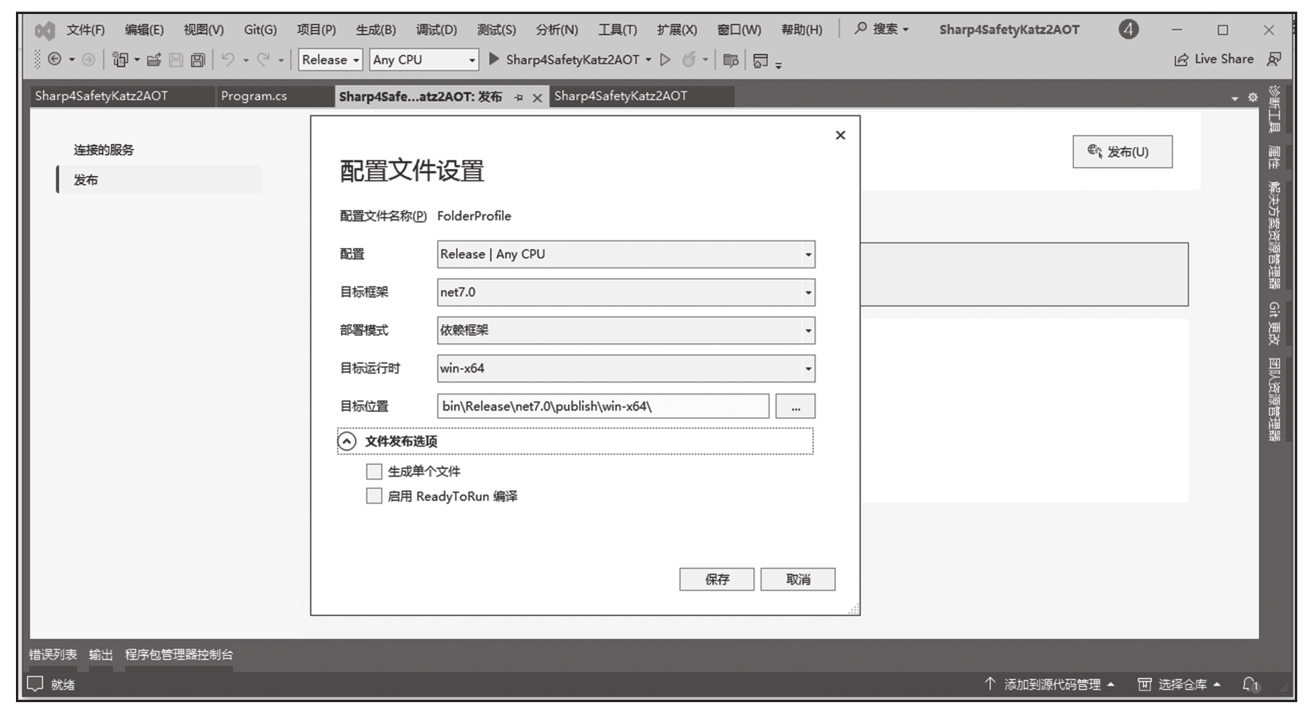Open the 错误列表 panel tab
The image size is (1313, 713).
pyautogui.click(x=54, y=655)
